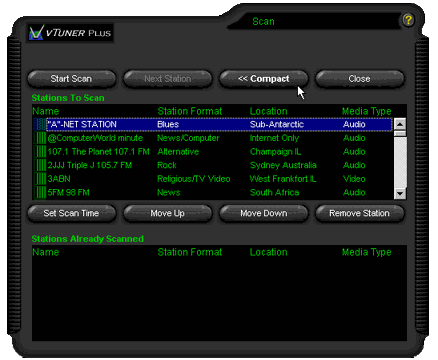Click the South Africa location cell

click(x=274, y=192)
